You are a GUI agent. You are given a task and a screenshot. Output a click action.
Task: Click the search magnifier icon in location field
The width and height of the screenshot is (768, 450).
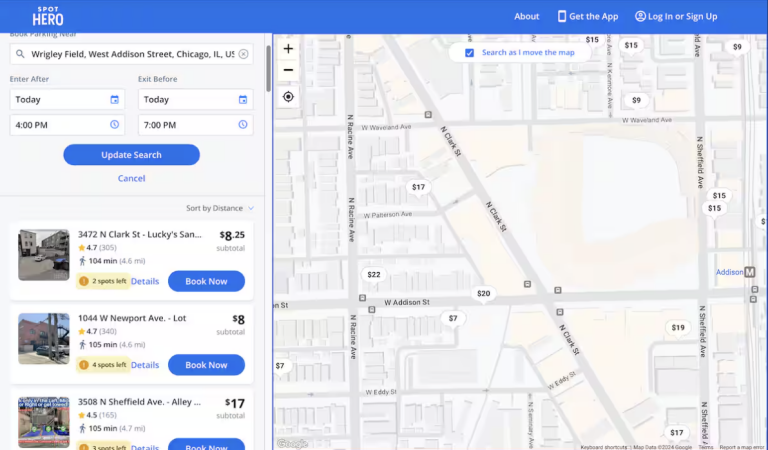(x=20, y=54)
